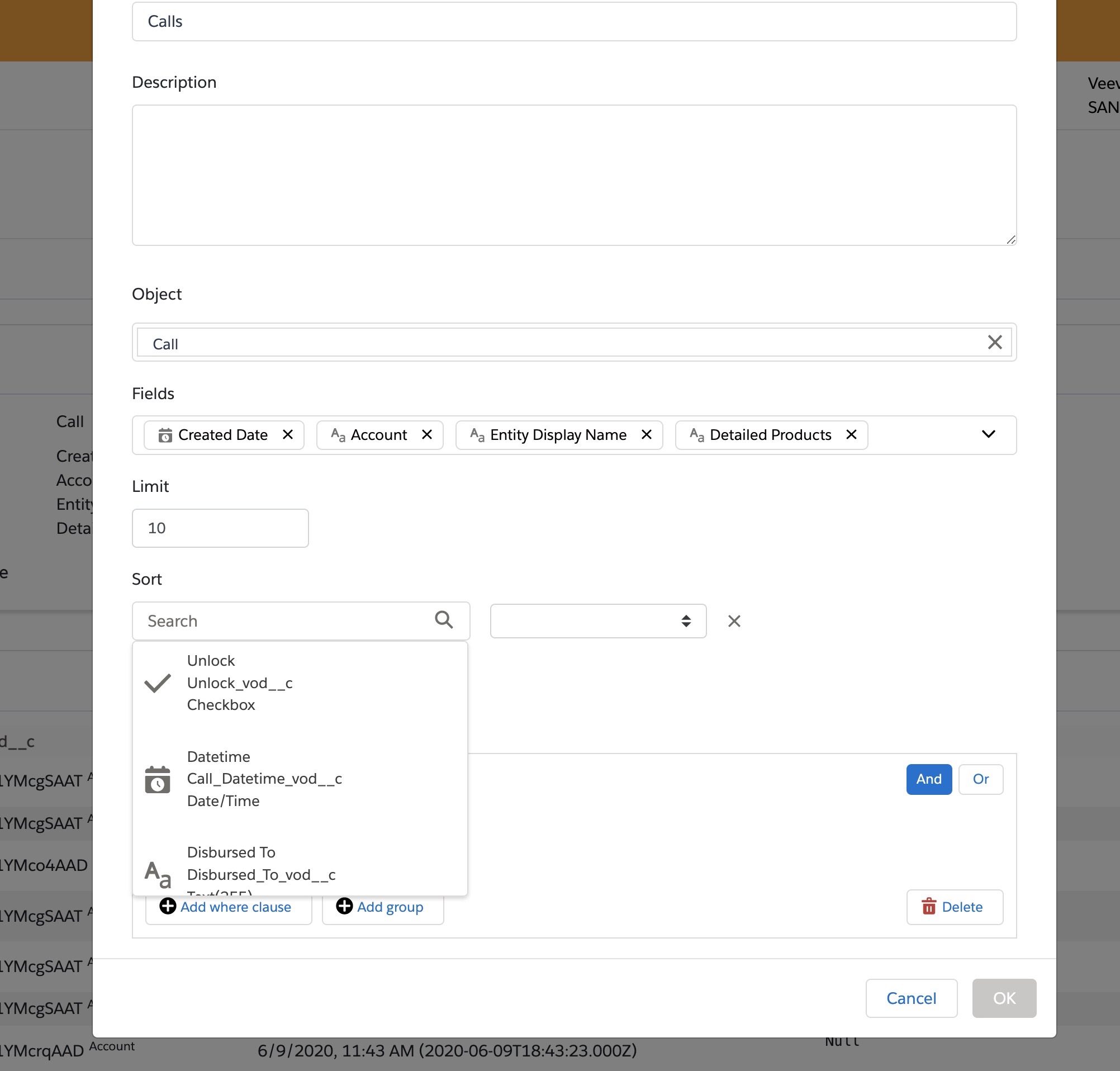This screenshot has width=1120, height=1071.
Task: Select the Or operator toggle
Action: [980, 779]
